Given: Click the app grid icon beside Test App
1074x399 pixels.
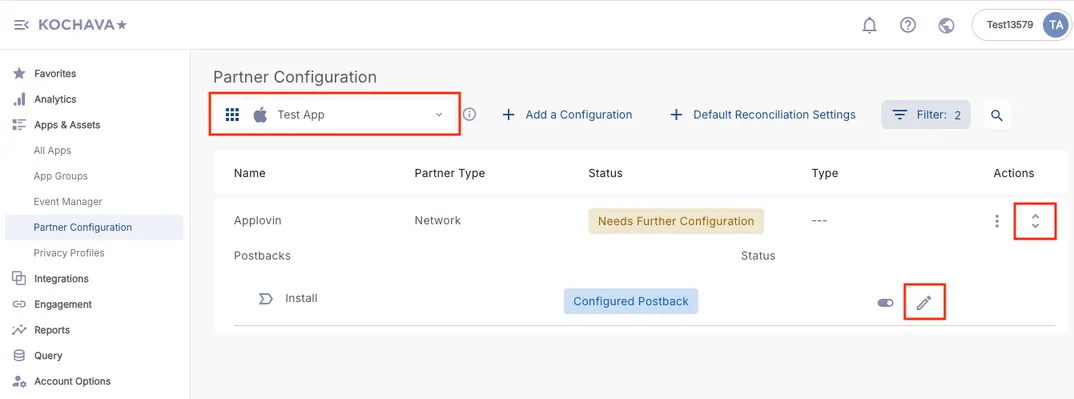Looking at the screenshot, I should (232, 114).
